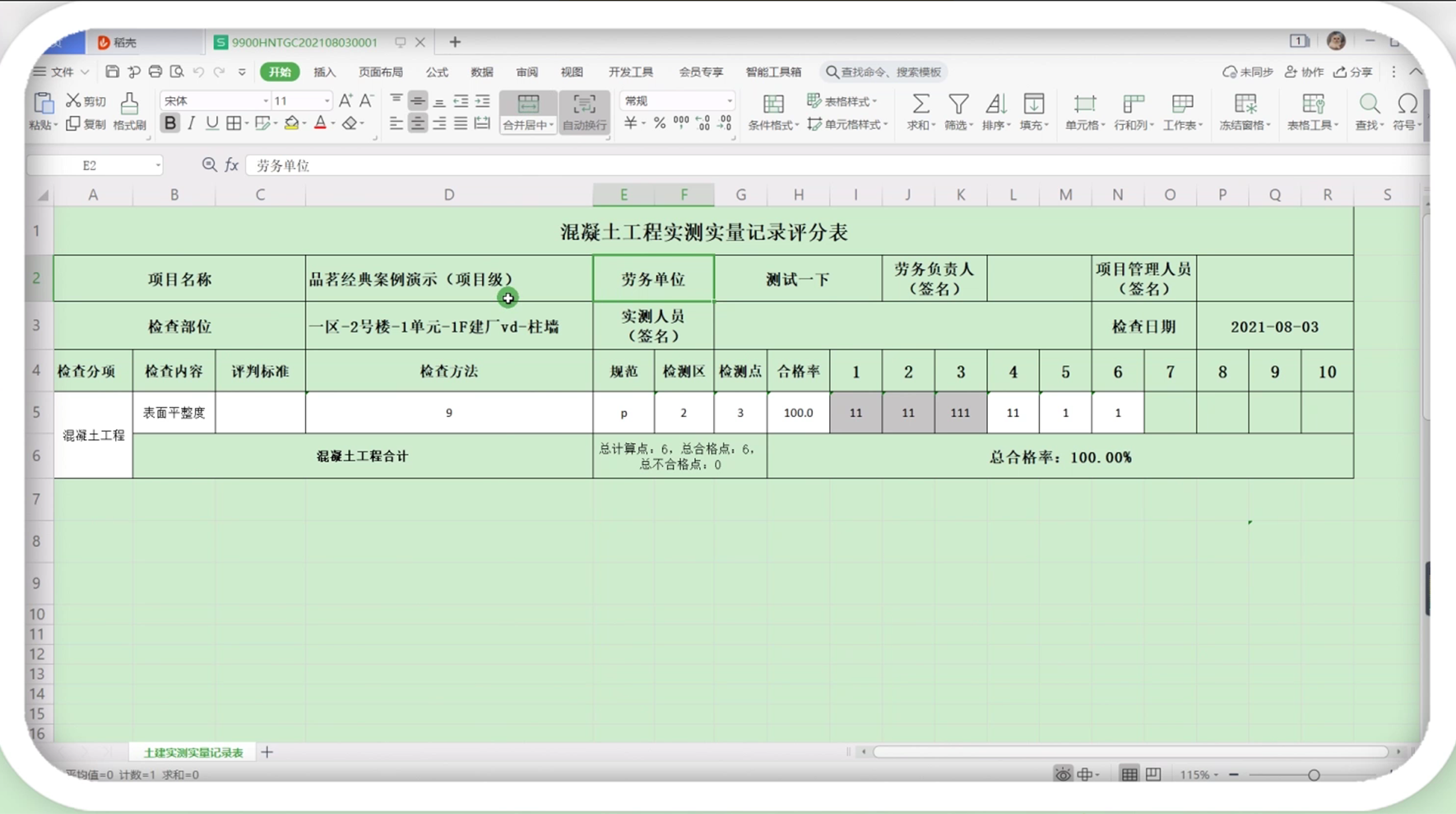
Task: Open the 数据 (Data) tab
Action: [482, 72]
